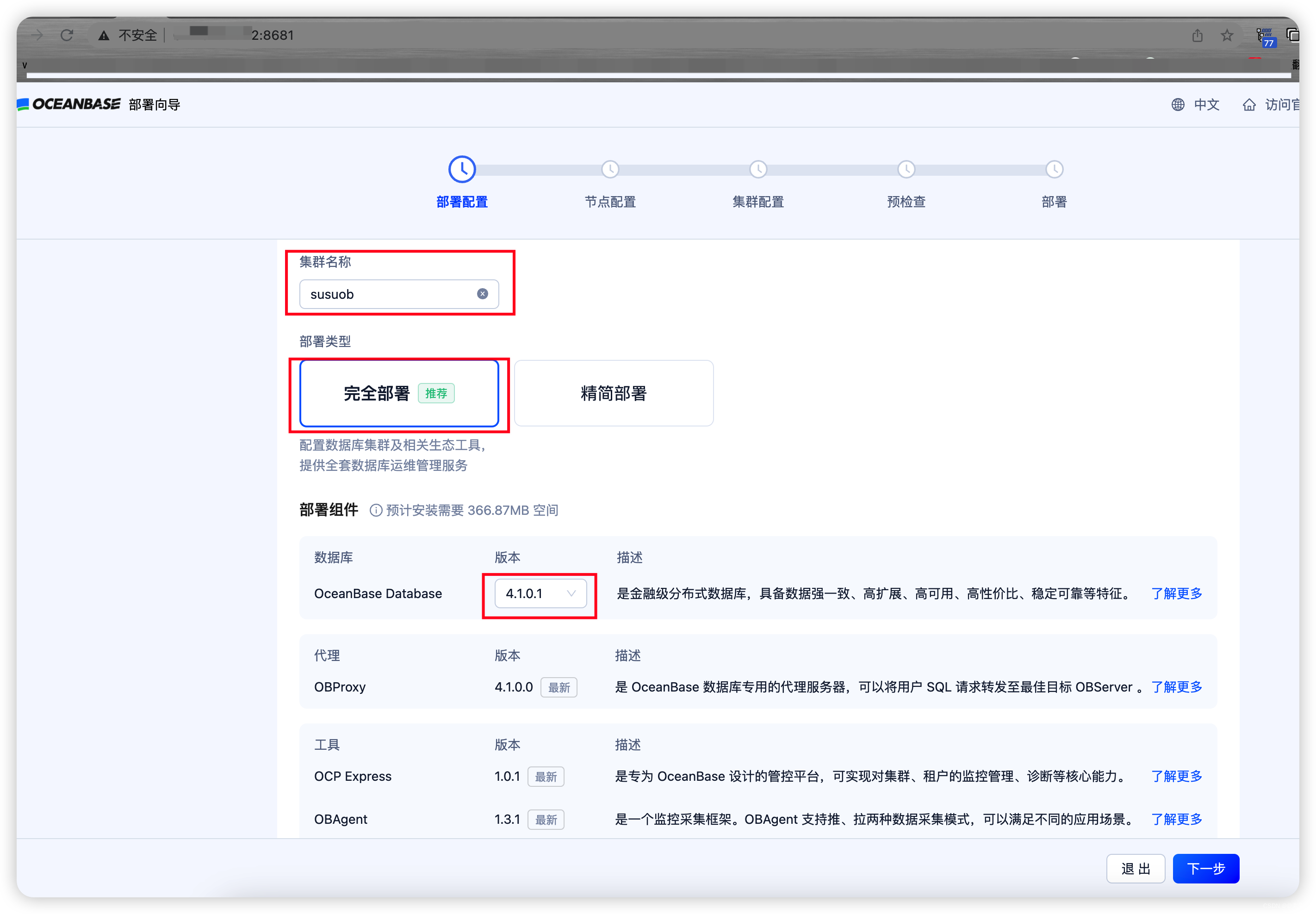Screen dimensions: 1316x914
Task: Click the 集群名称 input field
Action: click(x=390, y=294)
